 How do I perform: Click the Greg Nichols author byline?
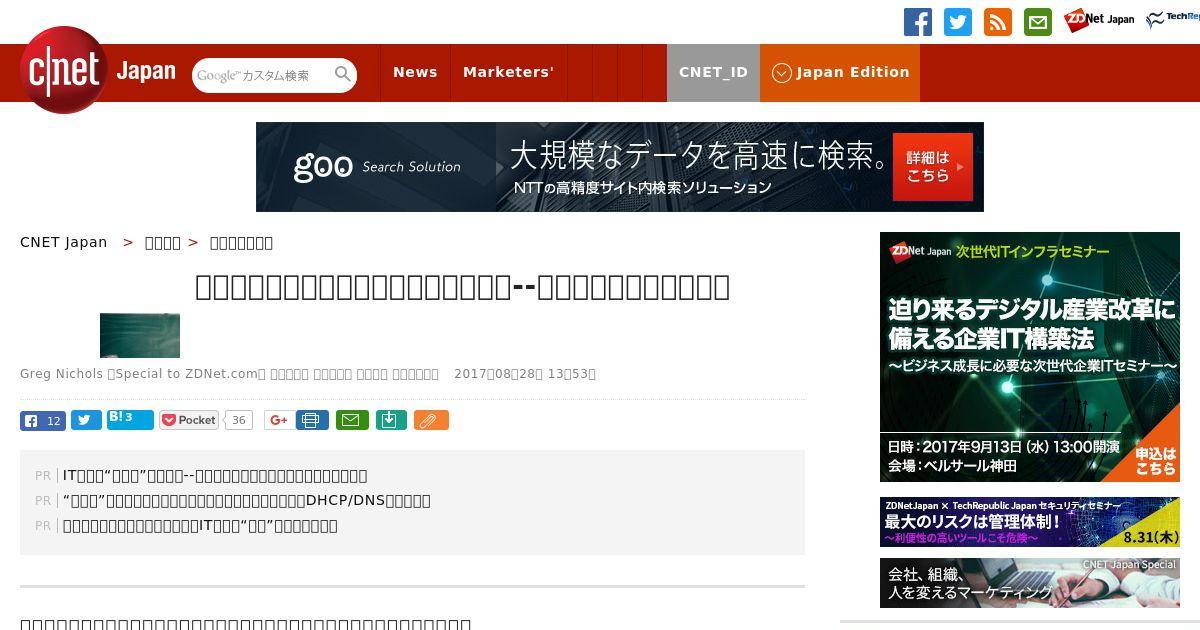pyautogui.click(x=61, y=373)
